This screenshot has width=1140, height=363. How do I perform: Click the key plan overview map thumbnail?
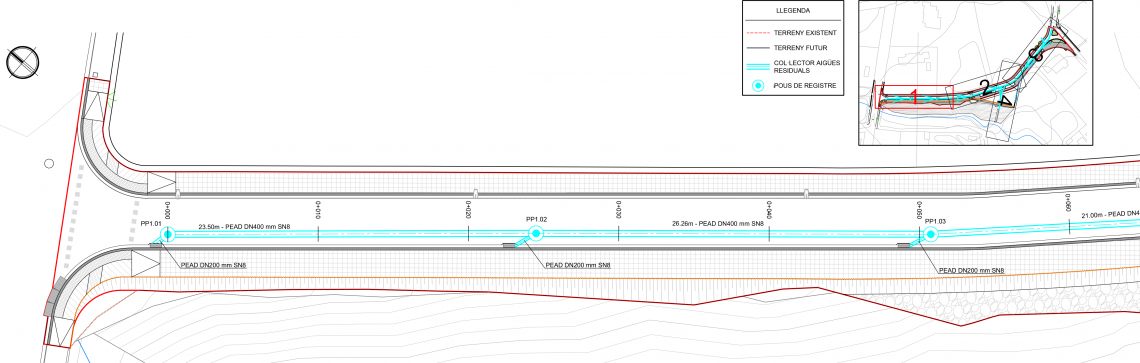point(975,73)
